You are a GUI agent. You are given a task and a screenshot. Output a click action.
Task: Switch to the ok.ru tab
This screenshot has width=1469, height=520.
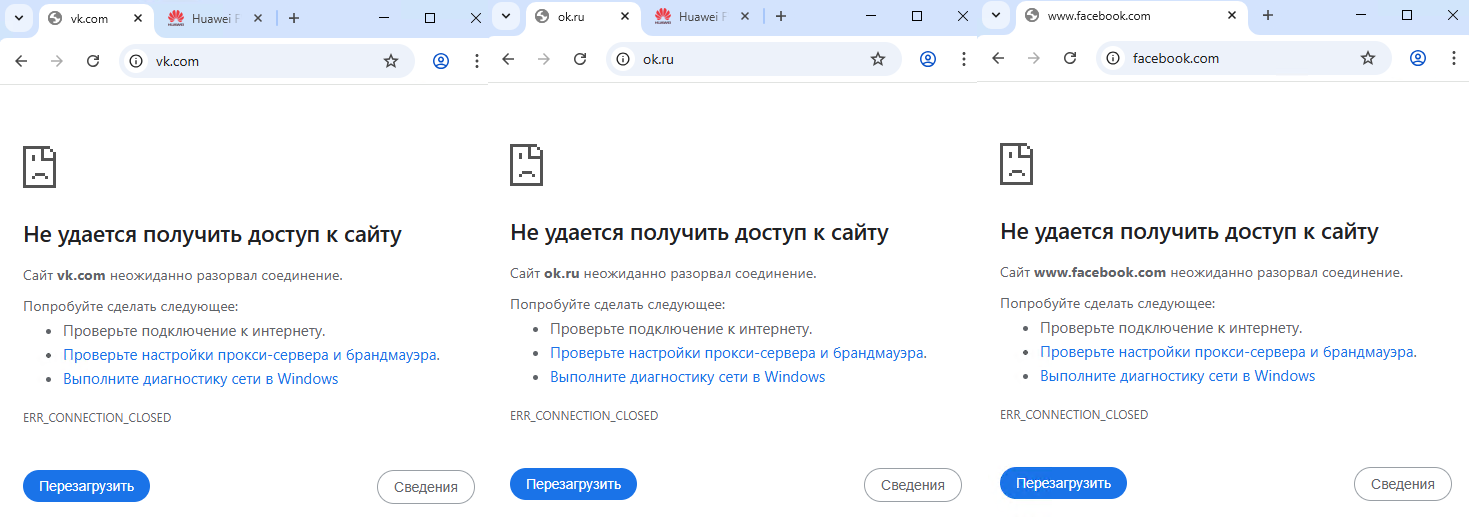point(585,16)
